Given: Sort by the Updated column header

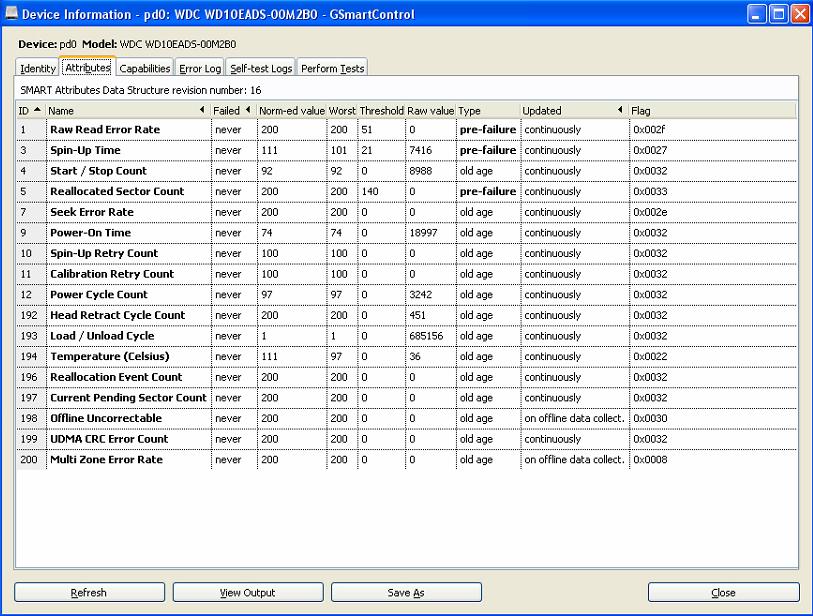Looking at the screenshot, I should click(574, 110).
